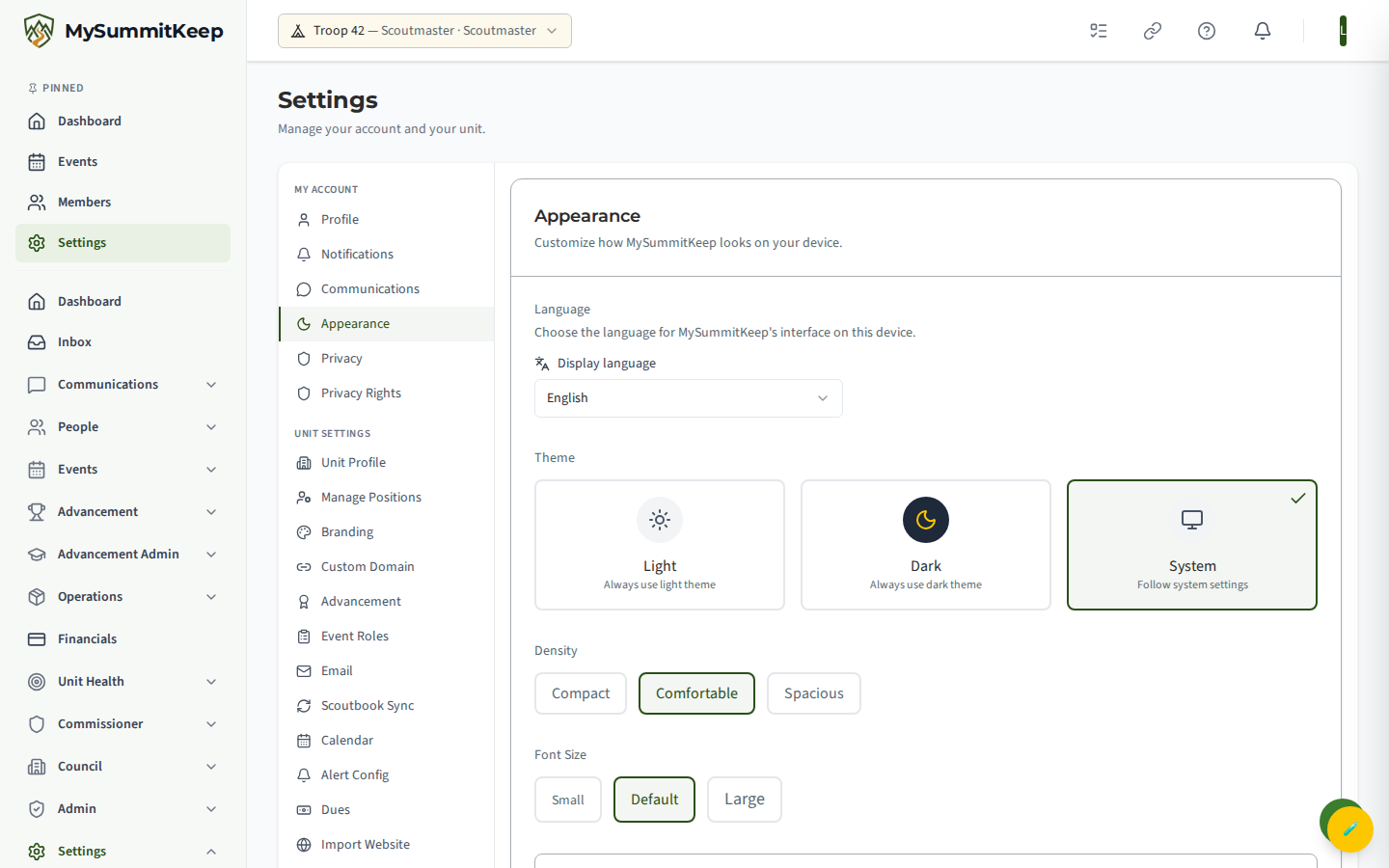The height and width of the screenshot is (868, 1389).
Task: Go to pinned Members
Action: tap(123, 203)
